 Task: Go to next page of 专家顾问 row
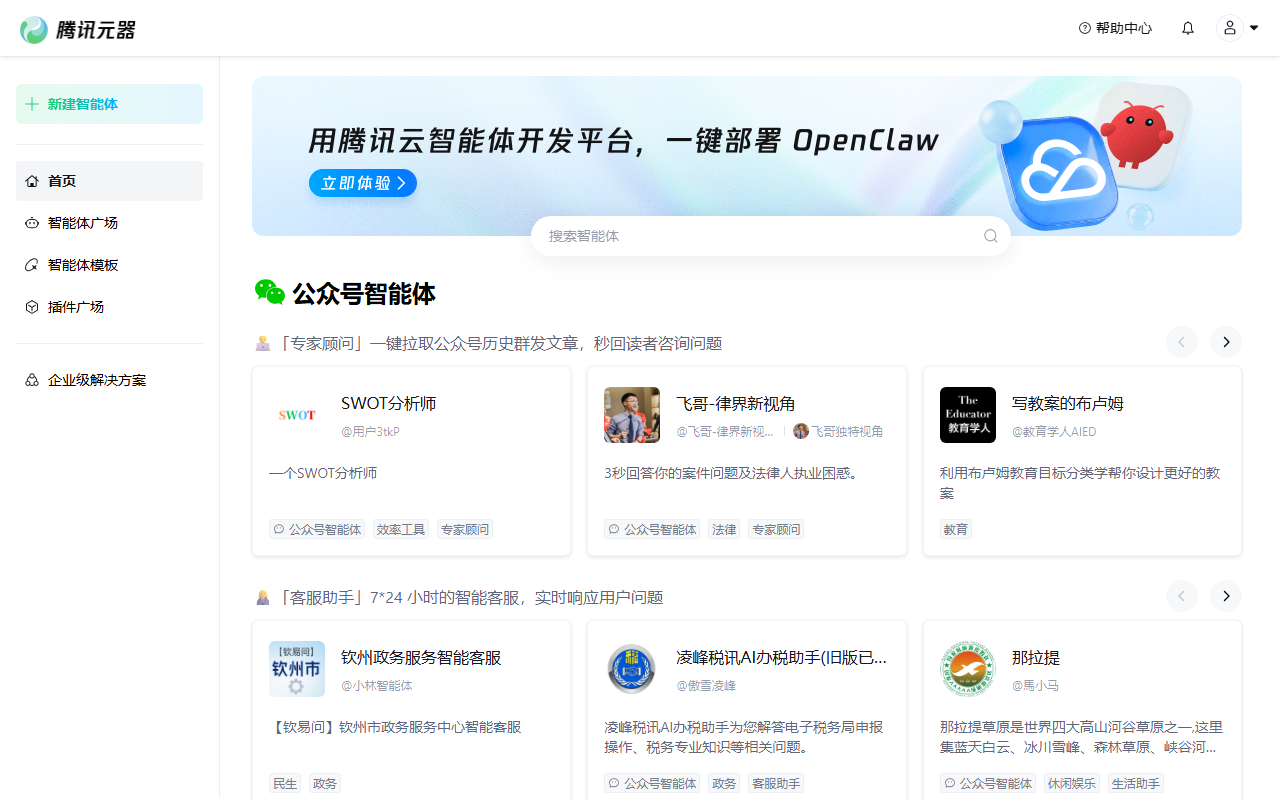1226,342
